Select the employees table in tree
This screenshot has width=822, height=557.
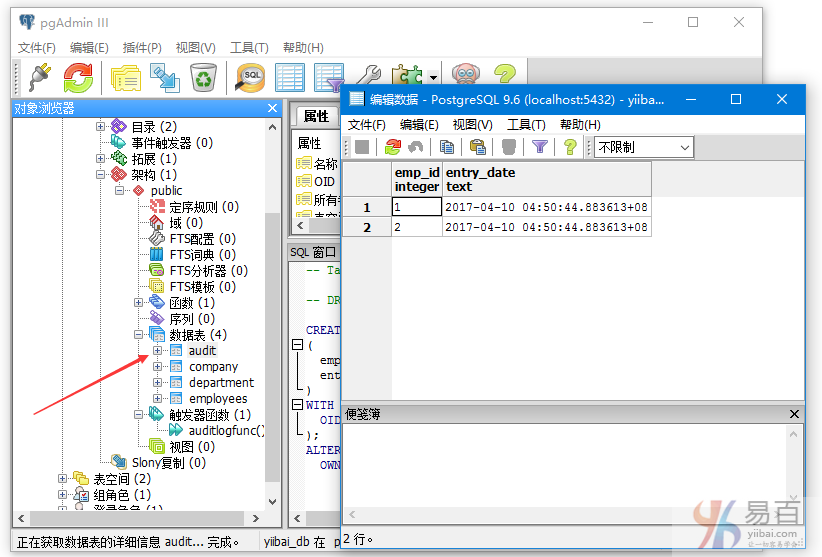(x=218, y=399)
